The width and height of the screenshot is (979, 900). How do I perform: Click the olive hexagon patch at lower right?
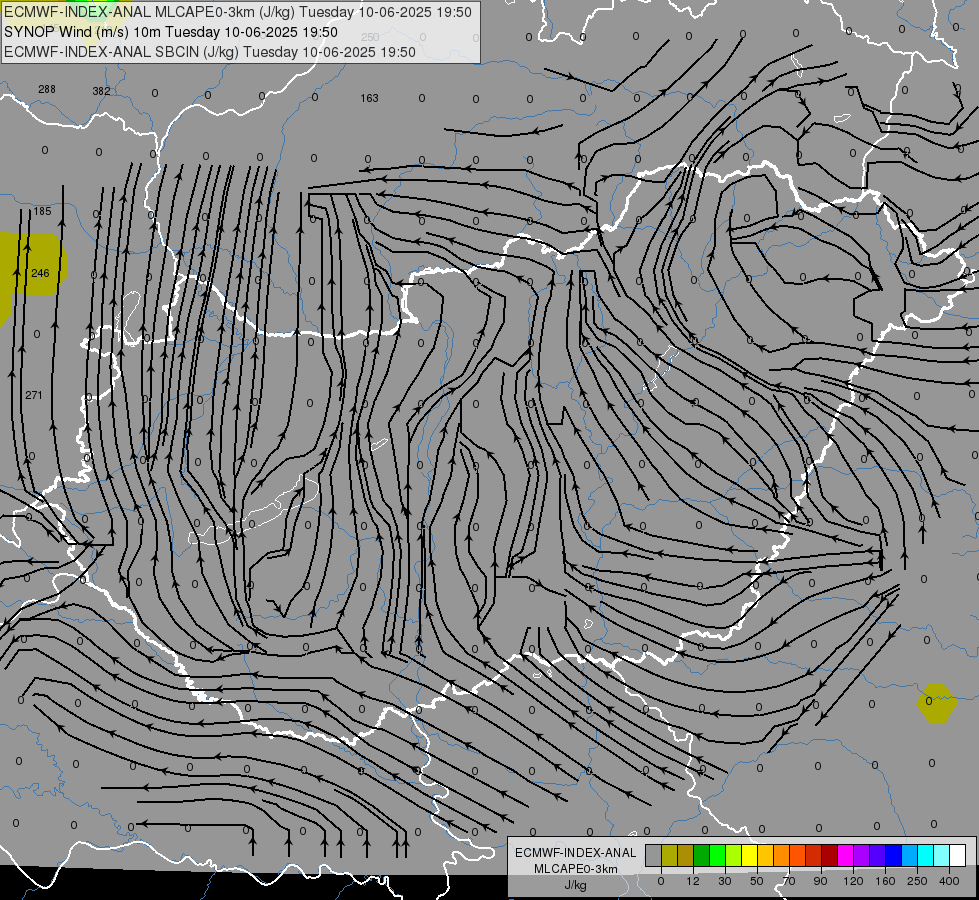[937, 703]
